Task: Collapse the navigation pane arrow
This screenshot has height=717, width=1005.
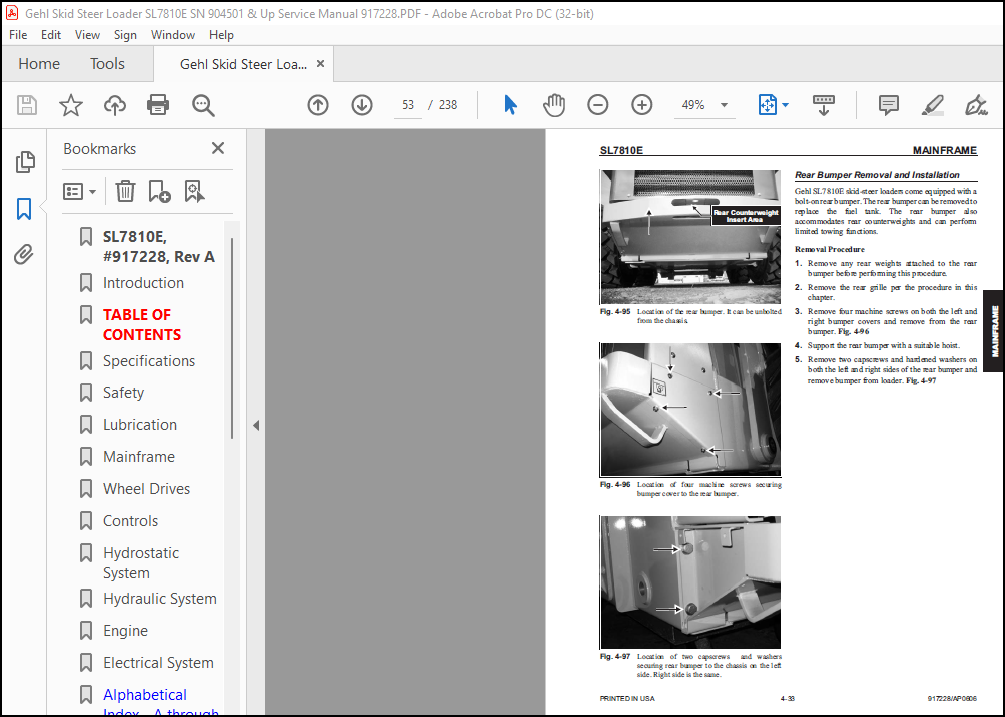Action: [256, 425]
